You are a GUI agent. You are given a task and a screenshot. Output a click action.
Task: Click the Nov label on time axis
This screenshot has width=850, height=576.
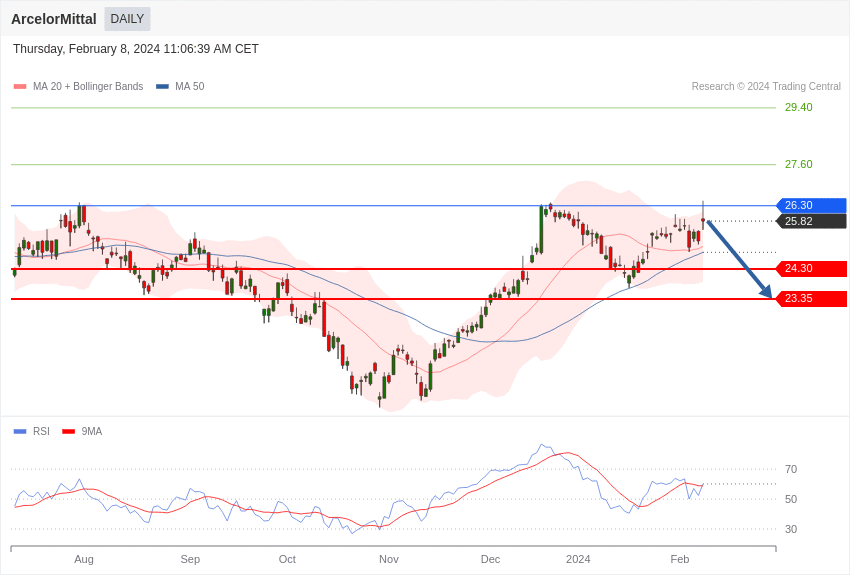(x=389, y=559)
